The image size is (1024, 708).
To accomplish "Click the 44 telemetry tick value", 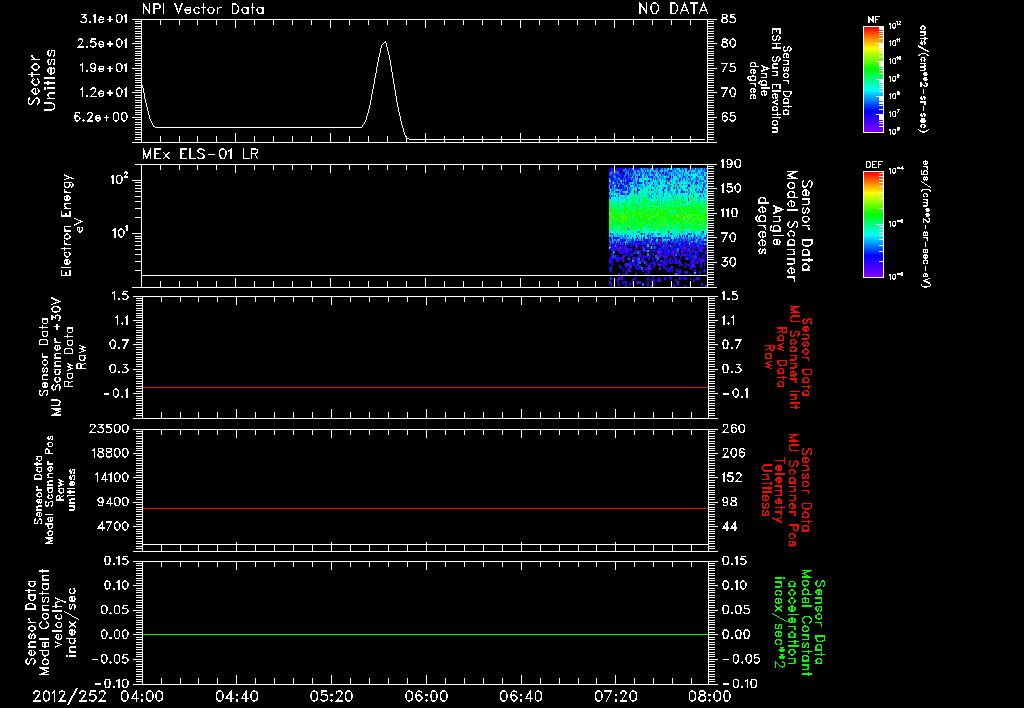I will click(x=728, y=526).
